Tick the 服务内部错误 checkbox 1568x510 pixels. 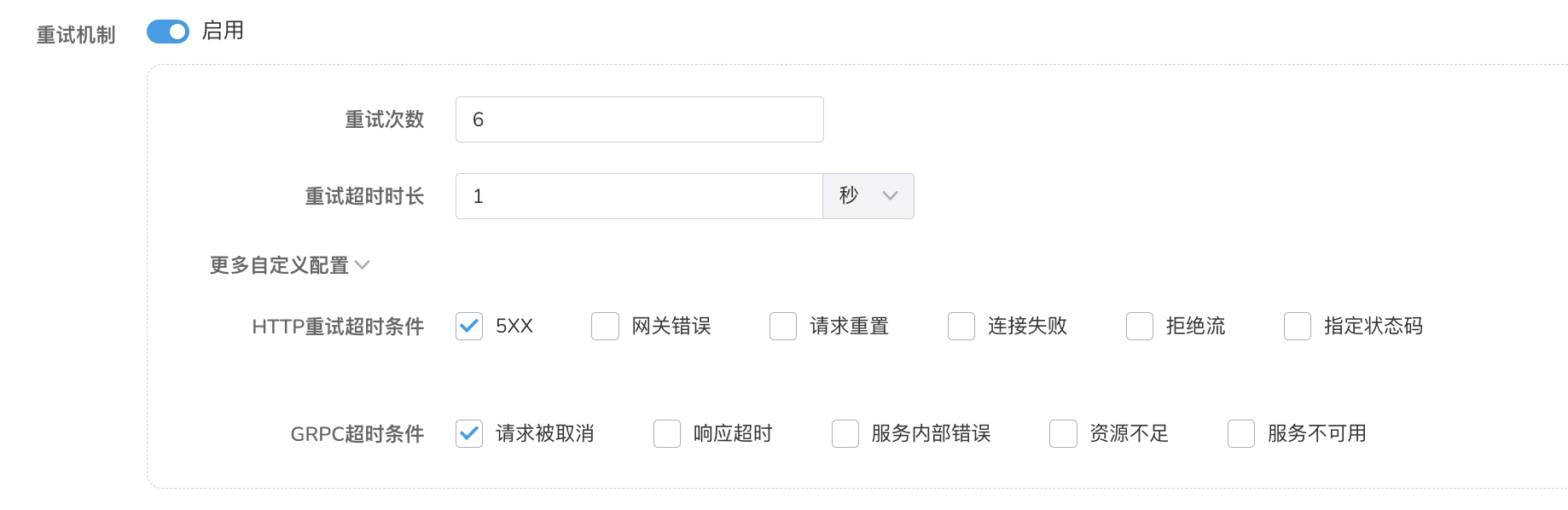[x=845, y=433]
